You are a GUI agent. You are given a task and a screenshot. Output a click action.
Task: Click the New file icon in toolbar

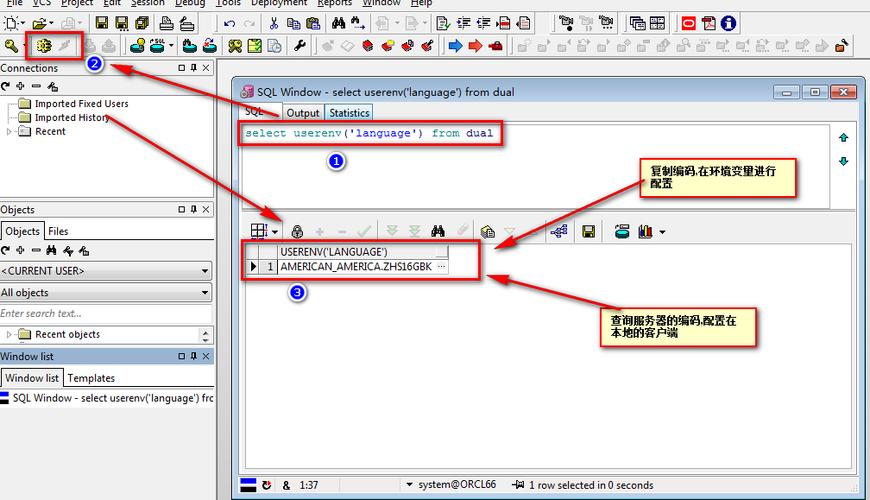(x=12, y=23)
